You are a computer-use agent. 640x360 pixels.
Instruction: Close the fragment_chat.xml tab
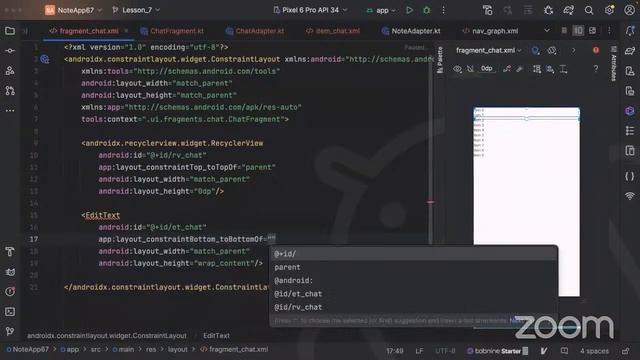126,31
